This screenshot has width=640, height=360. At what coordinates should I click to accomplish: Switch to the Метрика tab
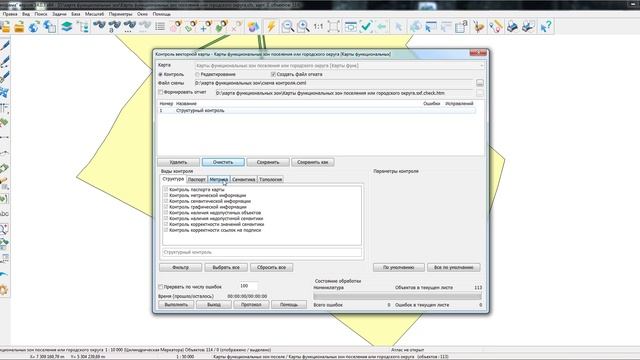coord(218,180)
